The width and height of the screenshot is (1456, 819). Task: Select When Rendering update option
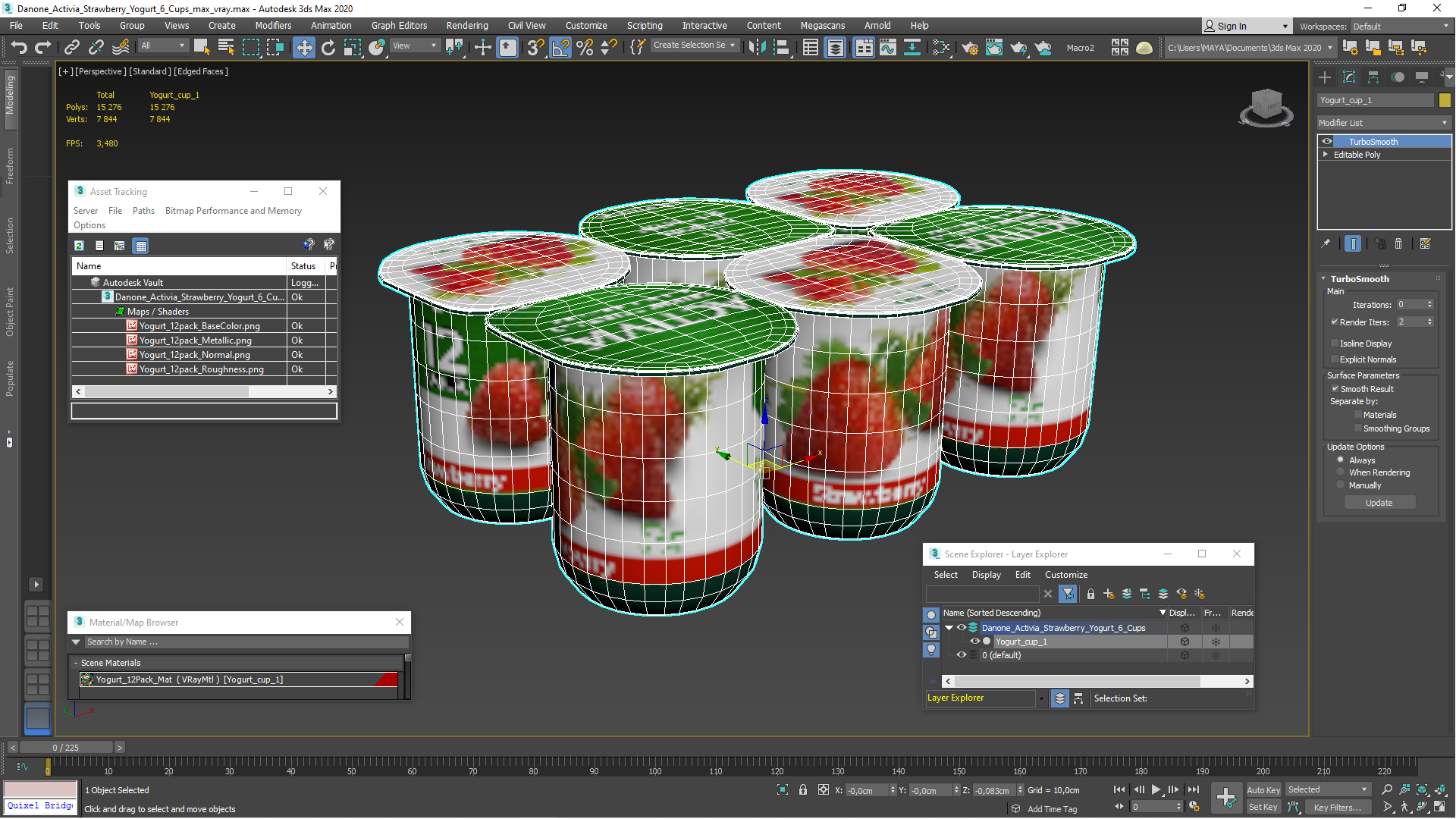tap(1341, 472)
